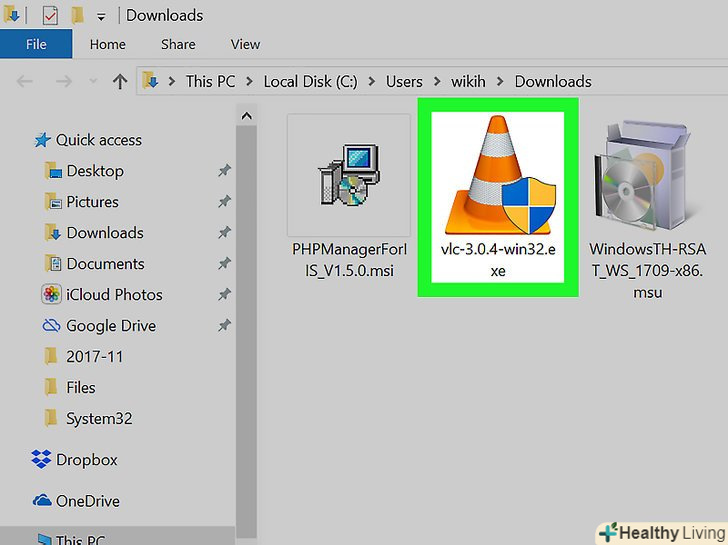Unpin Pictures using its pin icon

point(224,202)
